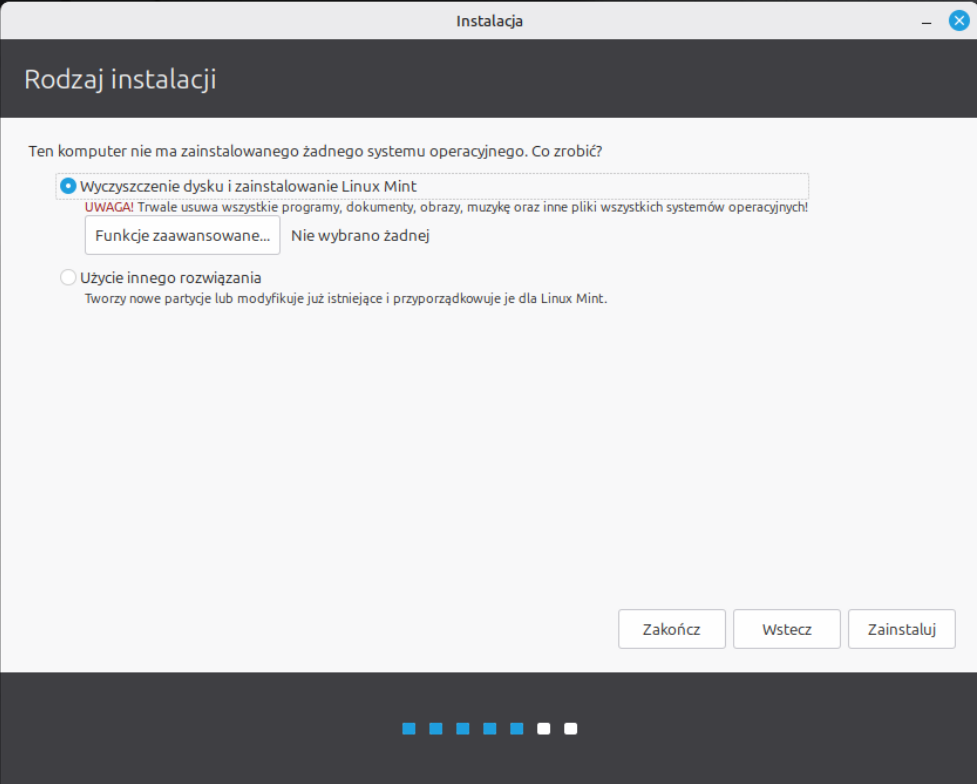Click the last white progress step dot

[x=570, y=729]
